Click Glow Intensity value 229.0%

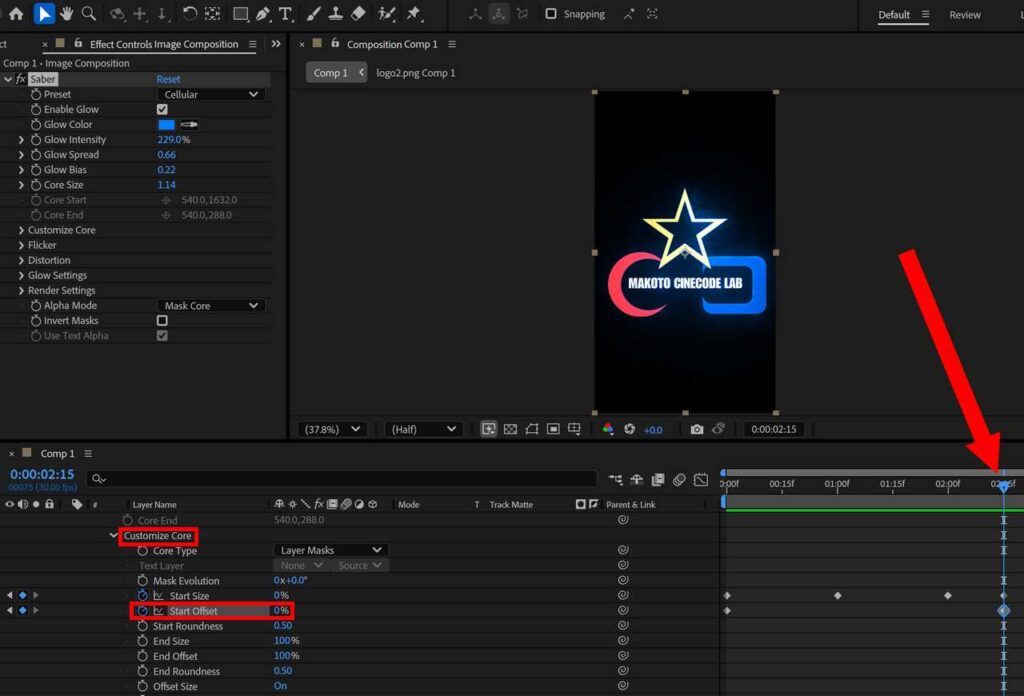173,140
